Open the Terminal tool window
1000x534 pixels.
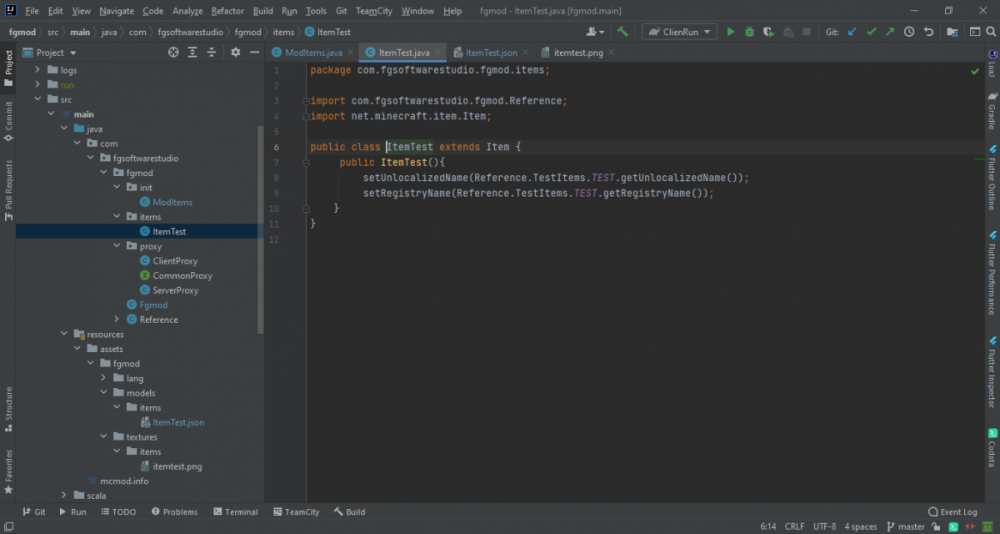[235, 512]
